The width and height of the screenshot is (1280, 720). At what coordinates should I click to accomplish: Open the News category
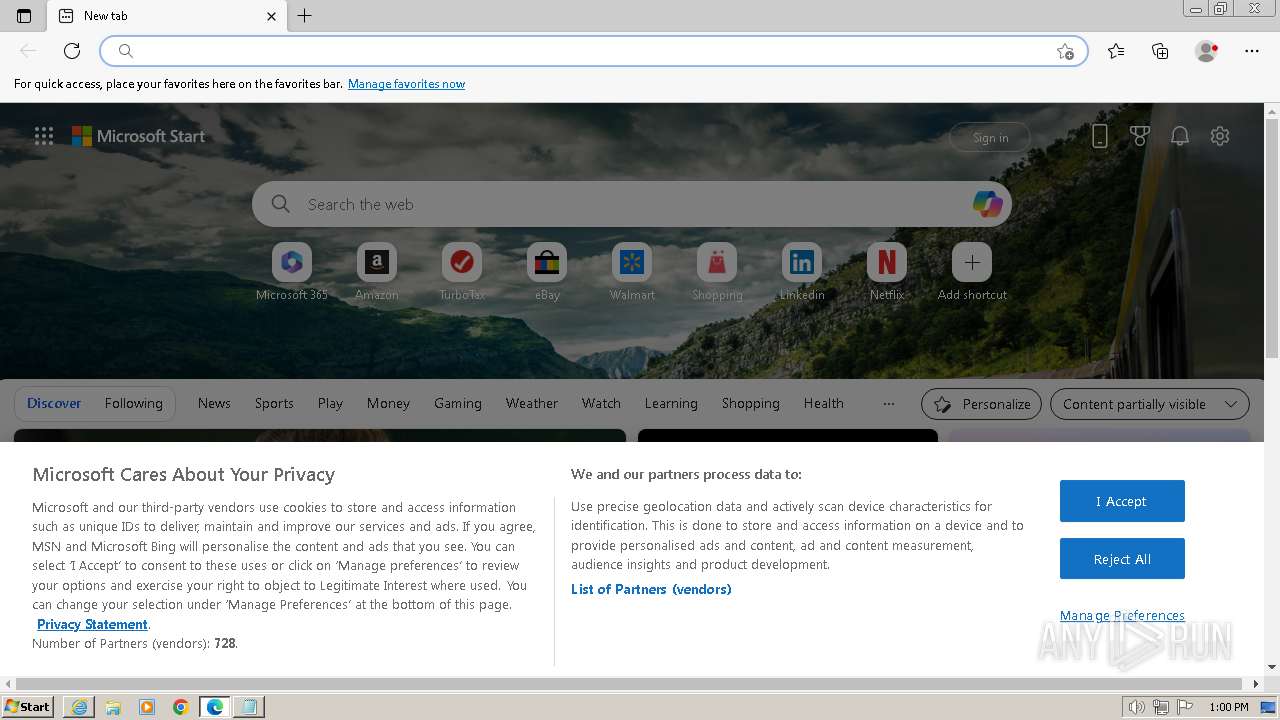pos(214,403)
